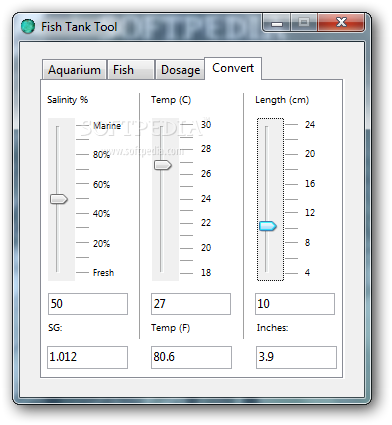Click the Temp (F) label
392x425 pixels.
tap(170, 328)
